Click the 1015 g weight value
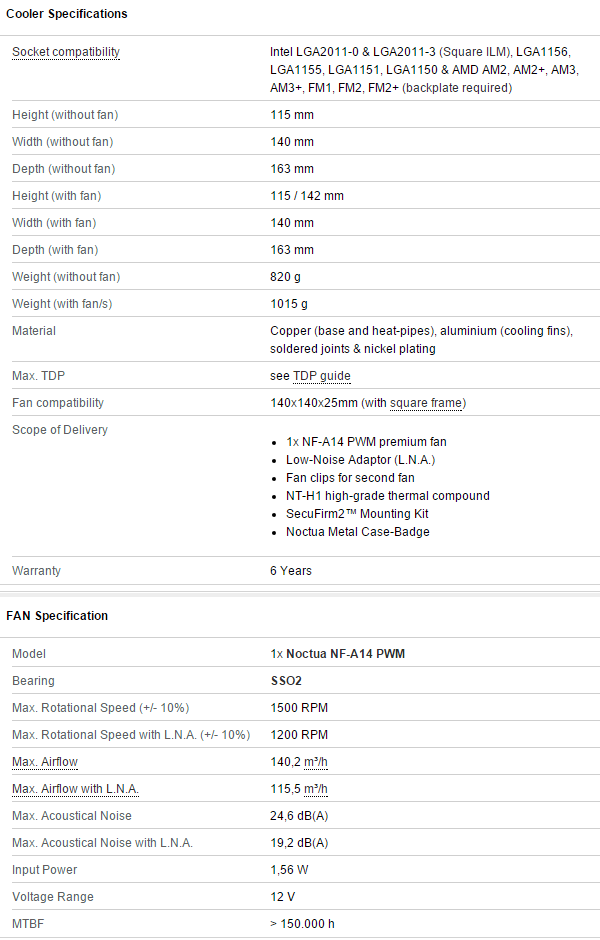 [289, 304]
